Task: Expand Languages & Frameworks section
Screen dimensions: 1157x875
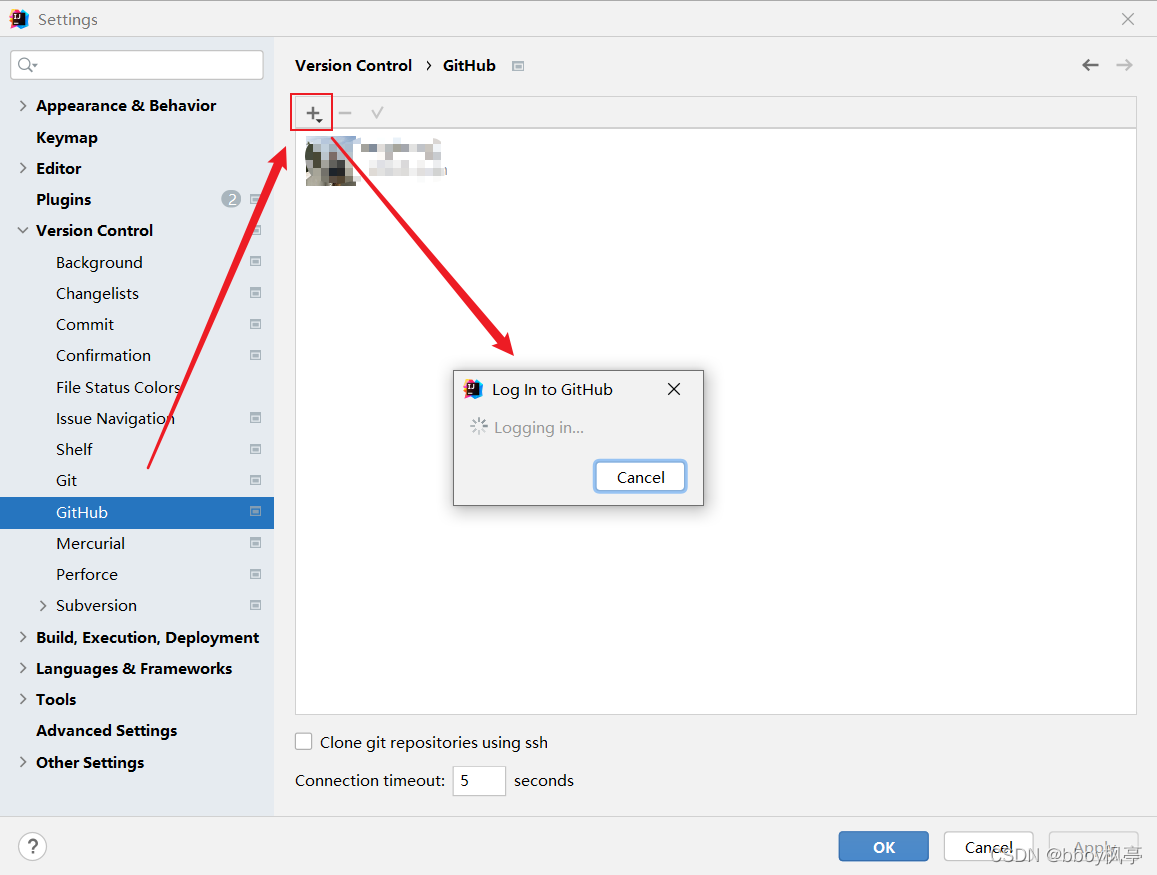Action: 23,668
